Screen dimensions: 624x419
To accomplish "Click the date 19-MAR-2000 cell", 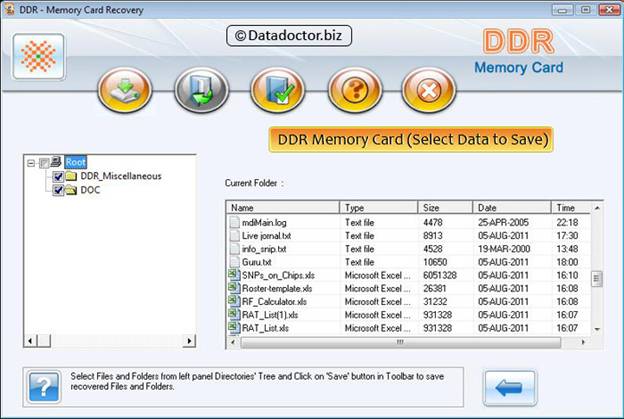I will (x=504, y=249).
